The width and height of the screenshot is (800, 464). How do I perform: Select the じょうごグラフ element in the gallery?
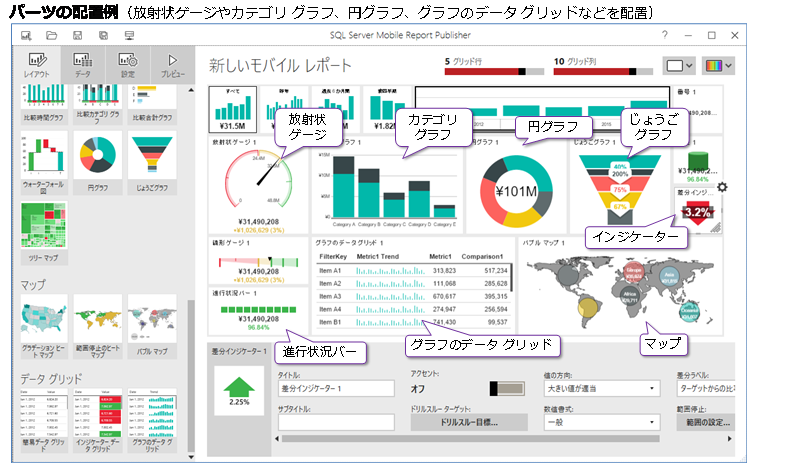click(152, 163)
